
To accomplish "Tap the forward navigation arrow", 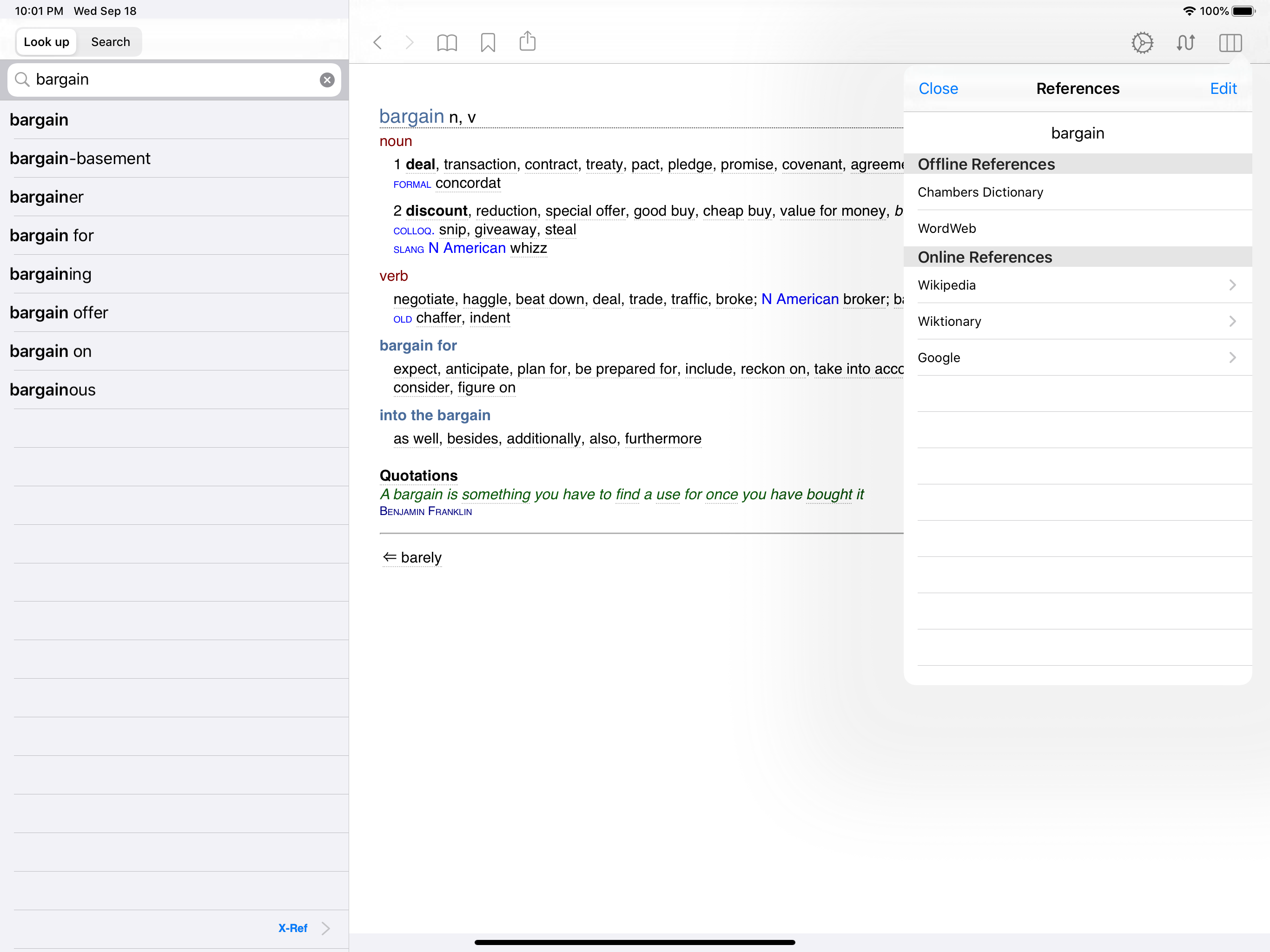I will (x=410, y=42).
